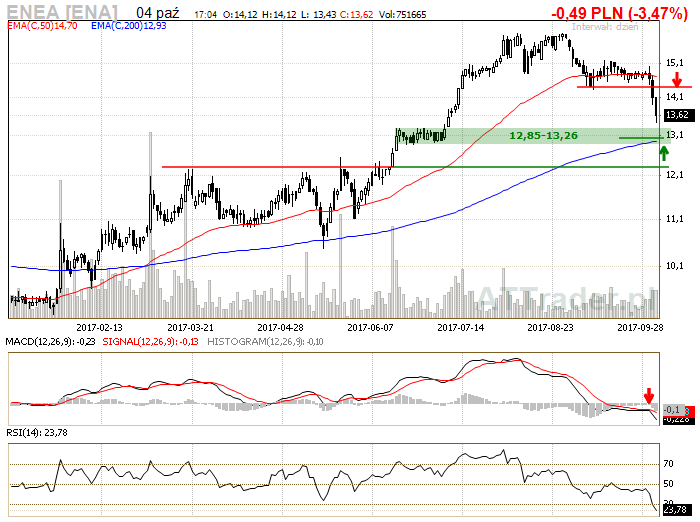The height and width of the screenshot is (522, 700).
Task: Click the EMA(C,200) 12,93 legend
Action: [129, 26]
